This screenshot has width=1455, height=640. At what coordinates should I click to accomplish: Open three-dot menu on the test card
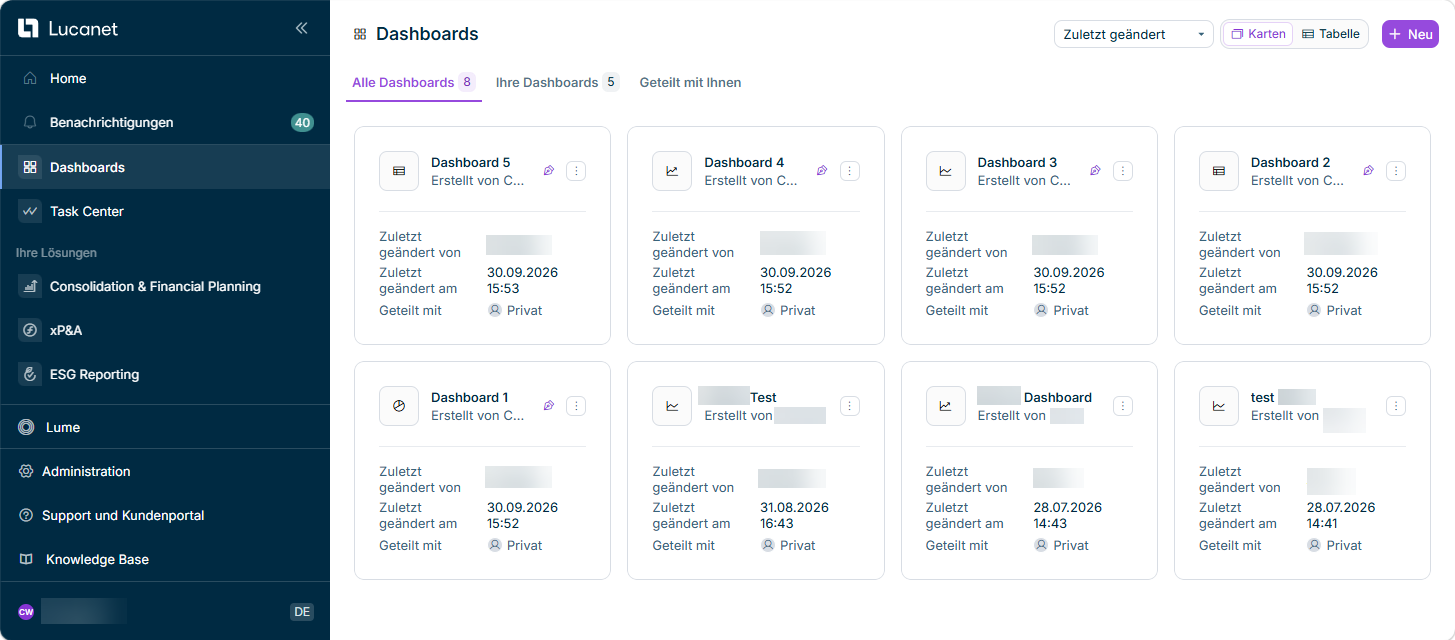[1396, 406]
